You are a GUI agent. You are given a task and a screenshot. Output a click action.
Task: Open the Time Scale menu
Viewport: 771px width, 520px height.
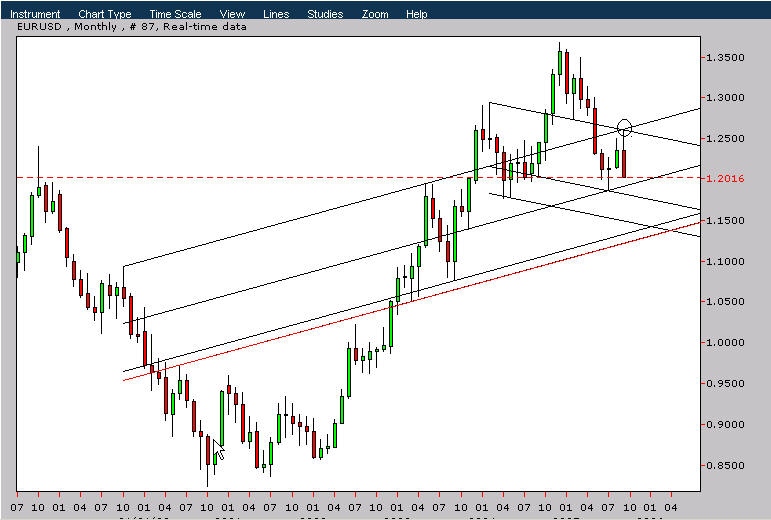pyautogui.click(x=175, y=14)
